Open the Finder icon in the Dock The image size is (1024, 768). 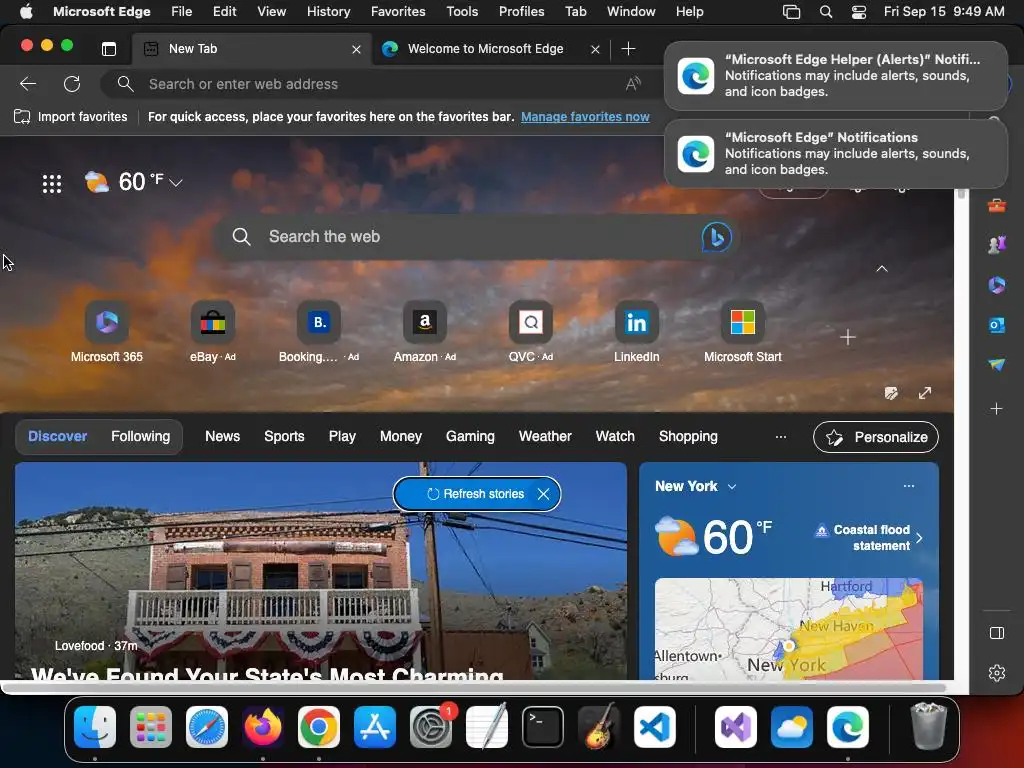pos(95,727)
